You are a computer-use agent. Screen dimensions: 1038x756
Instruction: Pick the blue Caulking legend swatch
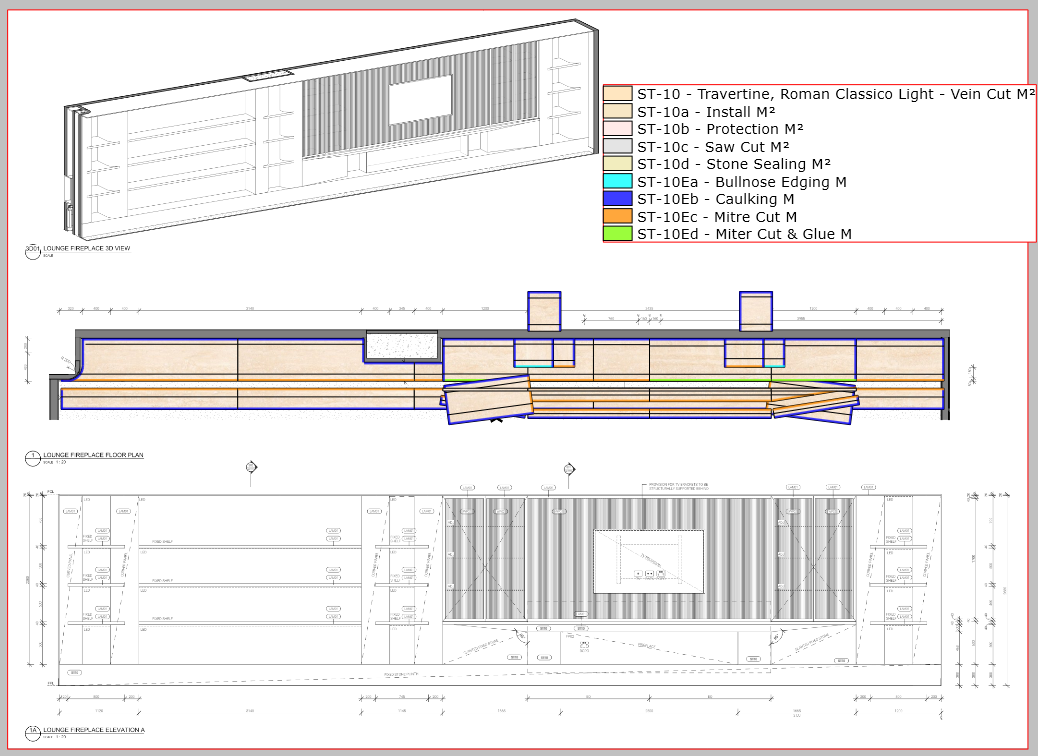(618, 199)
